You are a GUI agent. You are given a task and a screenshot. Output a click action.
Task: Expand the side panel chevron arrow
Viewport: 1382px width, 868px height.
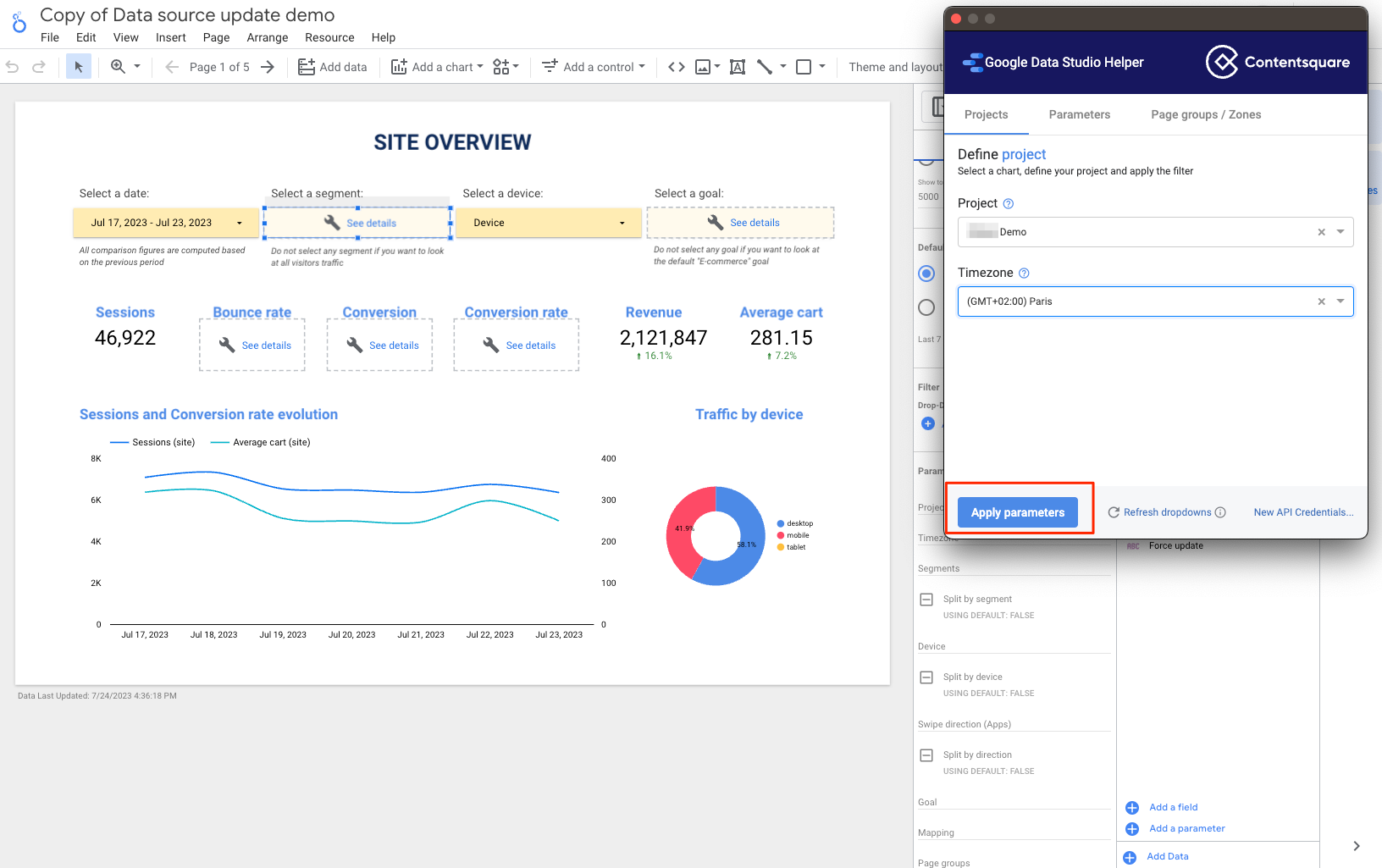coord(1357,846)
